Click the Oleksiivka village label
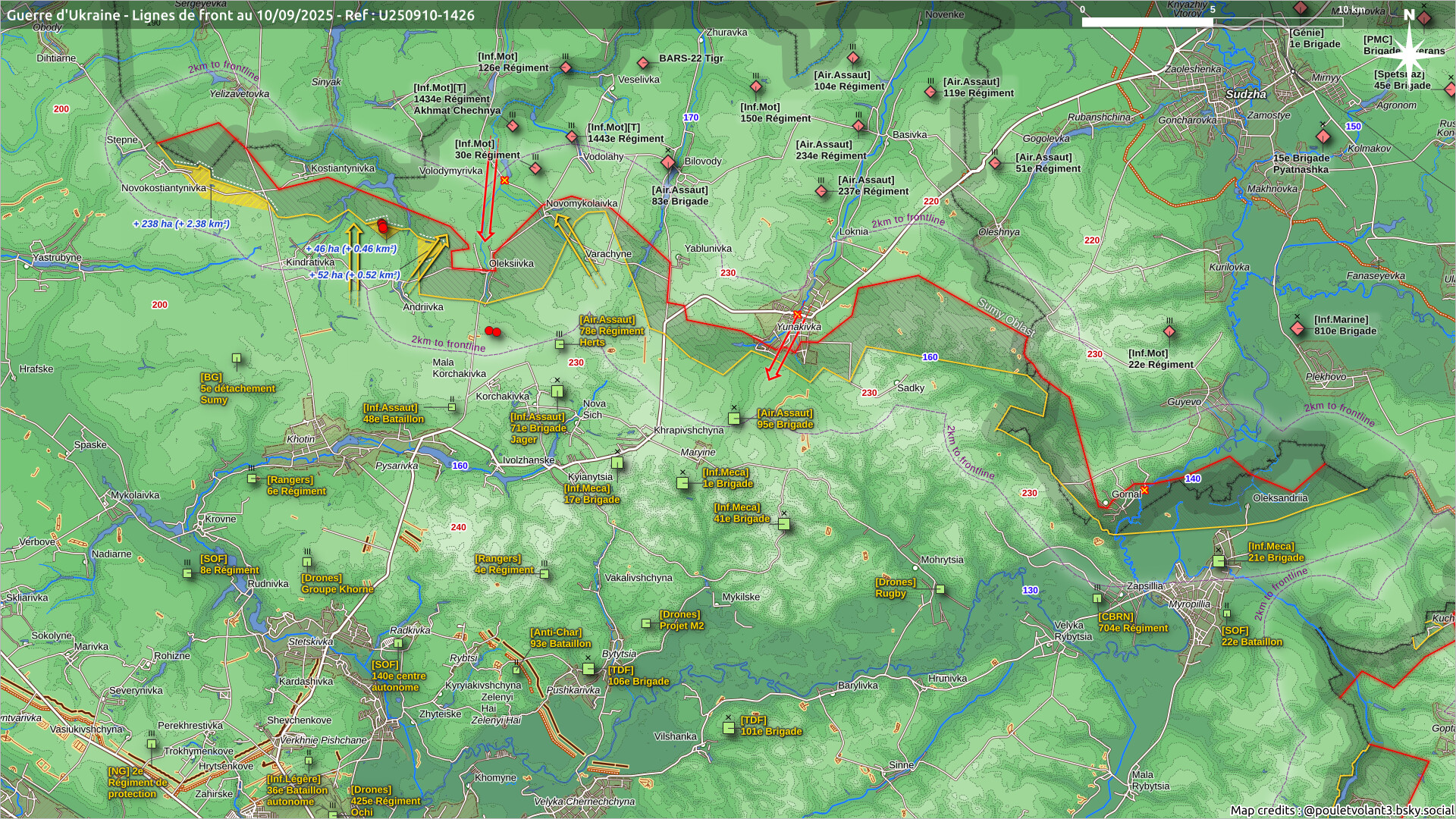 point(511,264)
